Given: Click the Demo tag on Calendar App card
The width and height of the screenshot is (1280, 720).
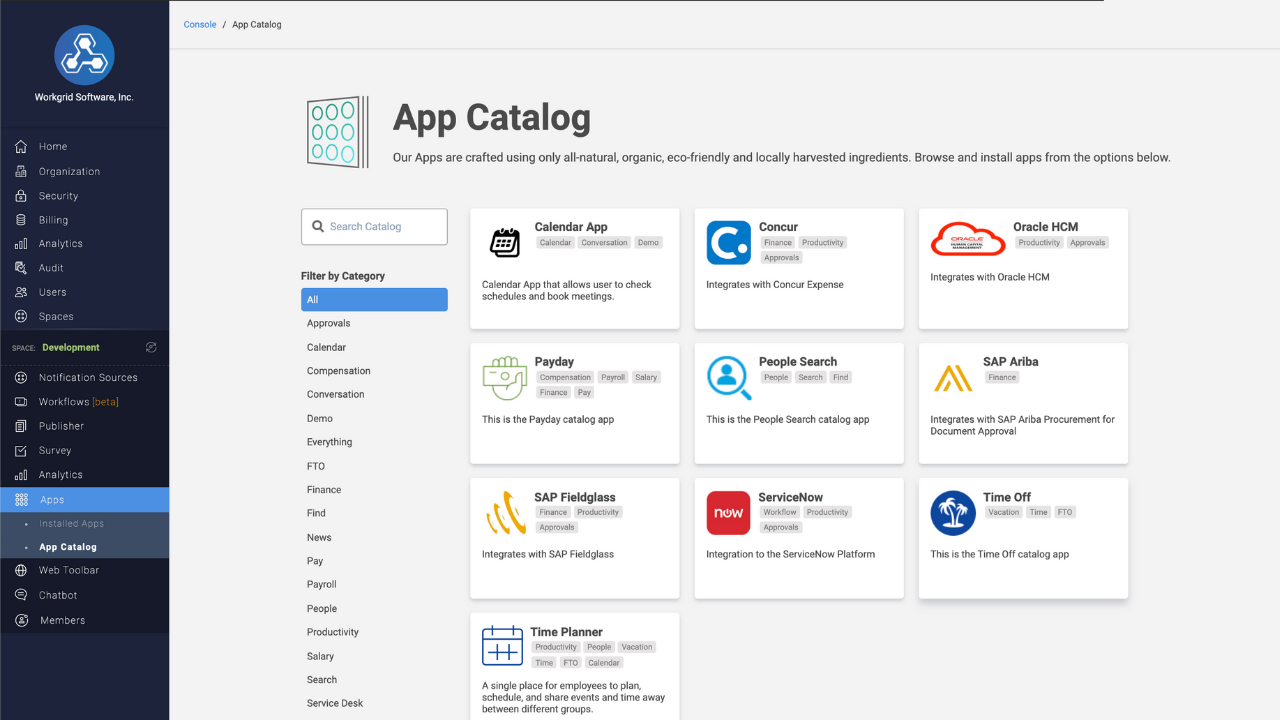Looking at the screenshot, I should tap(649, 243).
